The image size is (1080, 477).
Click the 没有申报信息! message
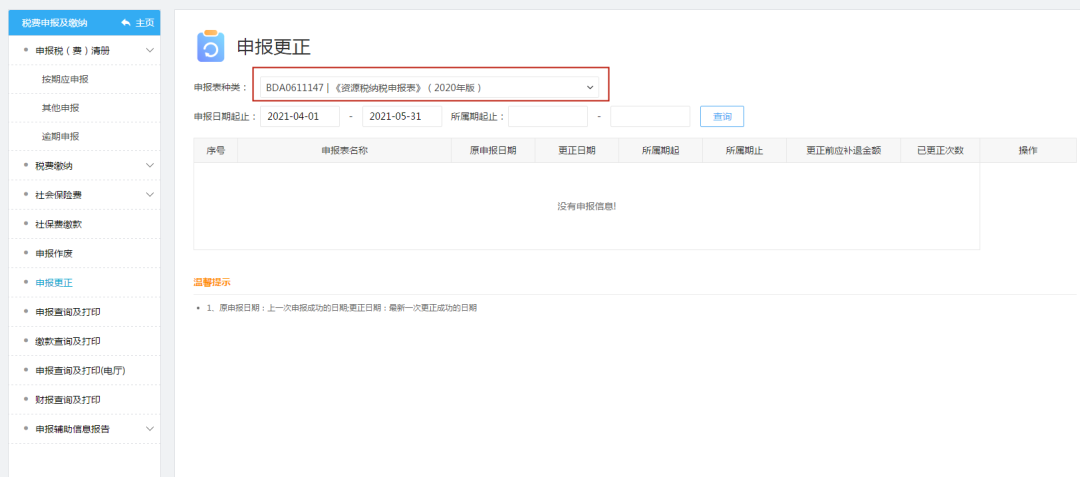(587, 206)
